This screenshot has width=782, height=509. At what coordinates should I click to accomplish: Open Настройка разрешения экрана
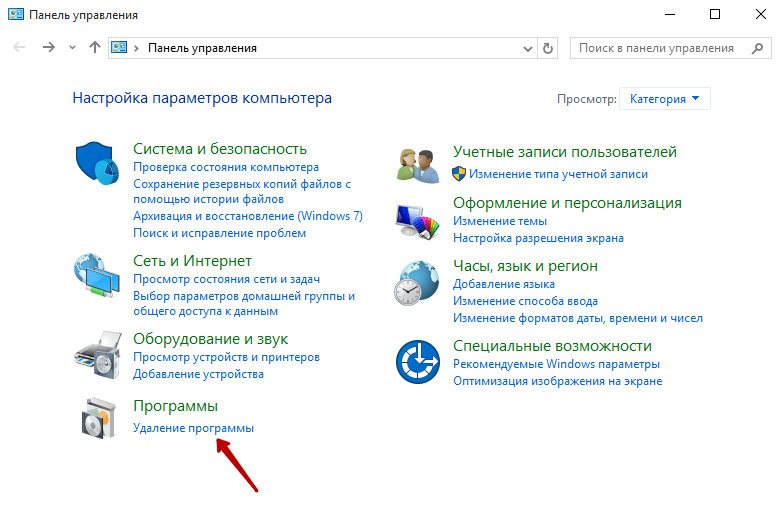538,238
